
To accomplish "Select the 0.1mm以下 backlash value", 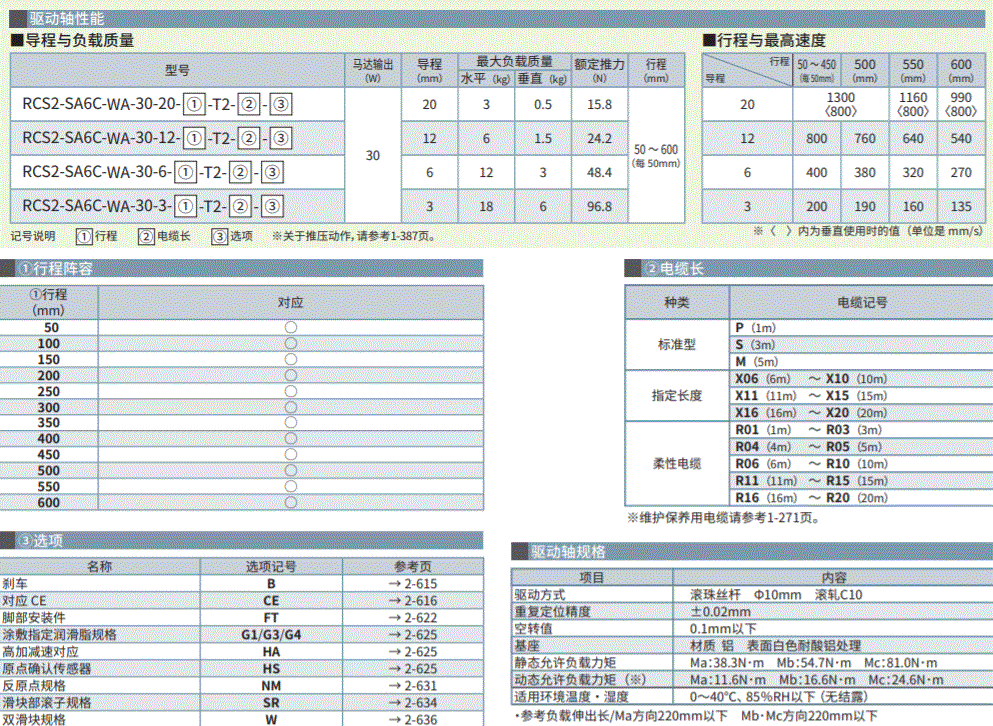I will (723, 629).
